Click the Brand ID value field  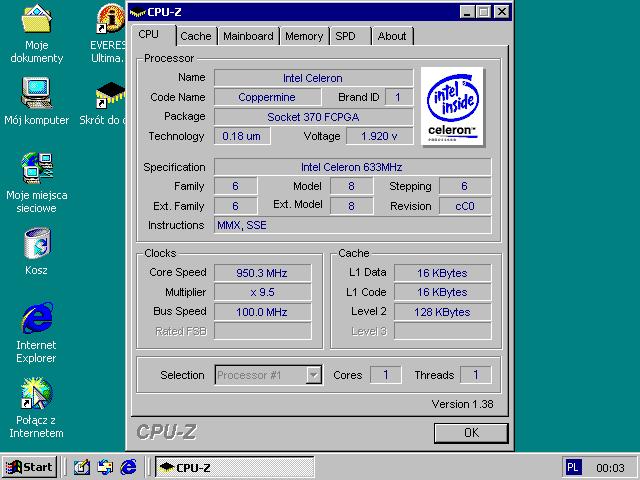coord(399,97)
